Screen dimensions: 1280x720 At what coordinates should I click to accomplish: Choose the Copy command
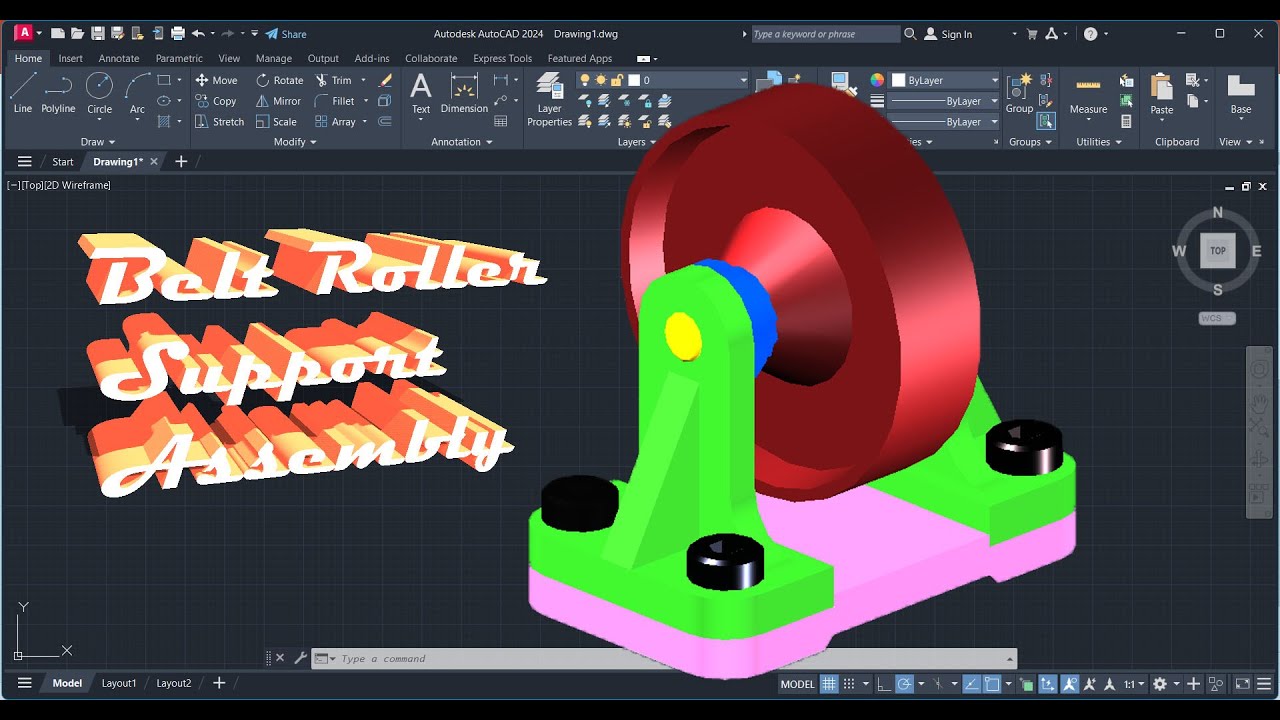(215, 101)
